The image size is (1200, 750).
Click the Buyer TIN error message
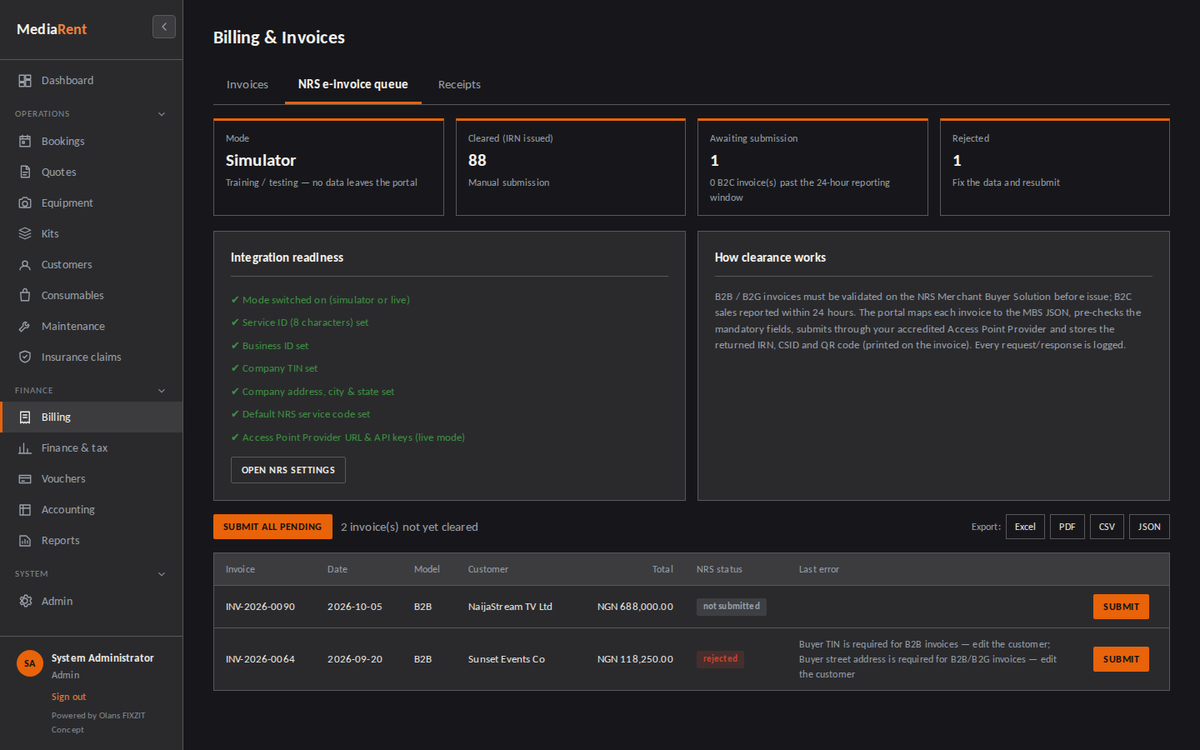point(928,659)
